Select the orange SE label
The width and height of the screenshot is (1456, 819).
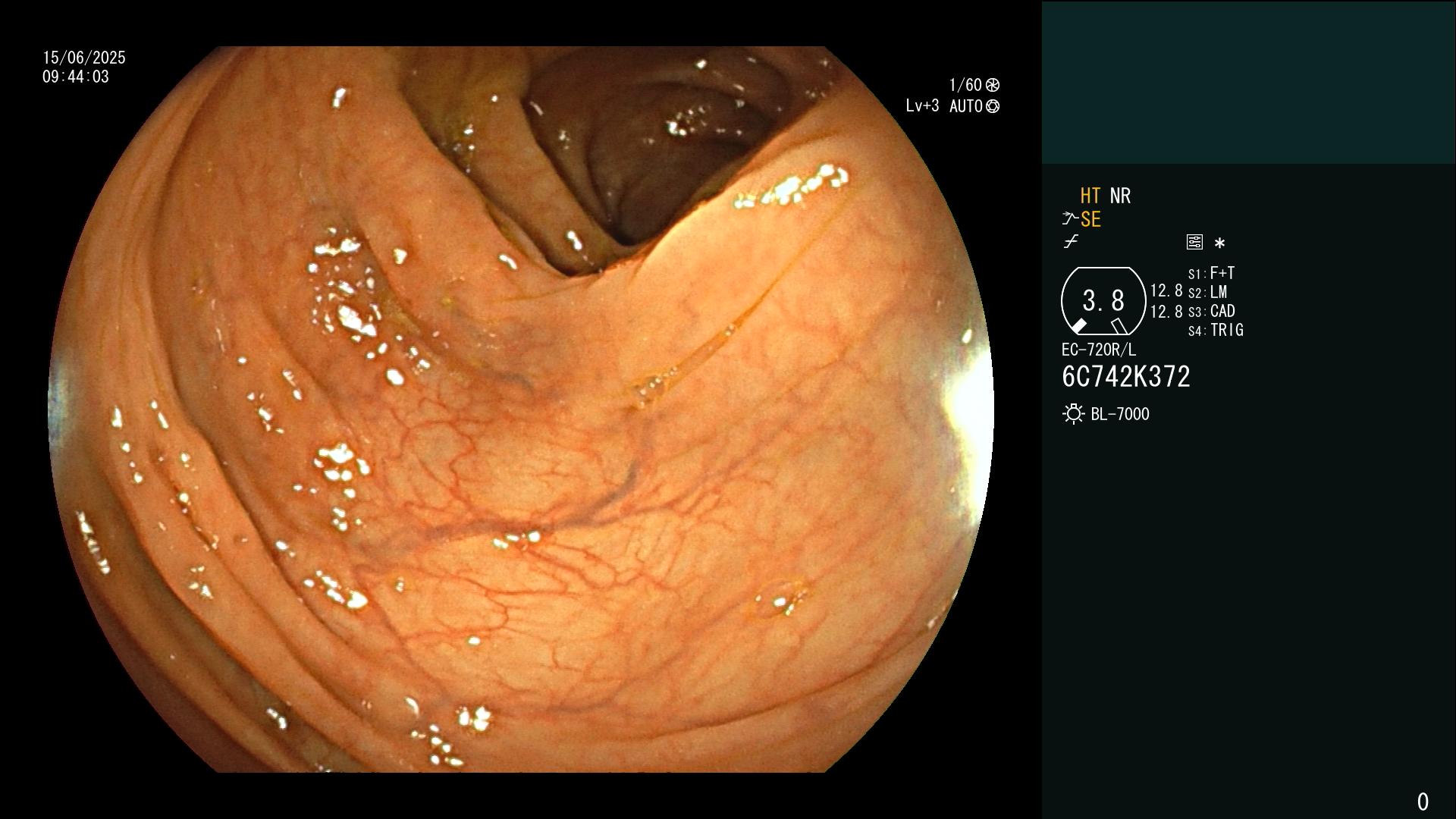[x=1090, y=219]
